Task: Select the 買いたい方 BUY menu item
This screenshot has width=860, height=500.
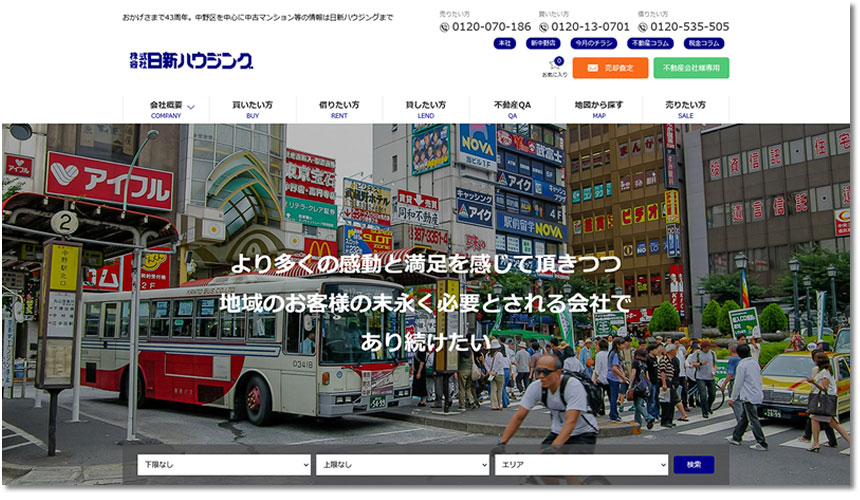Action: point(252,109)
